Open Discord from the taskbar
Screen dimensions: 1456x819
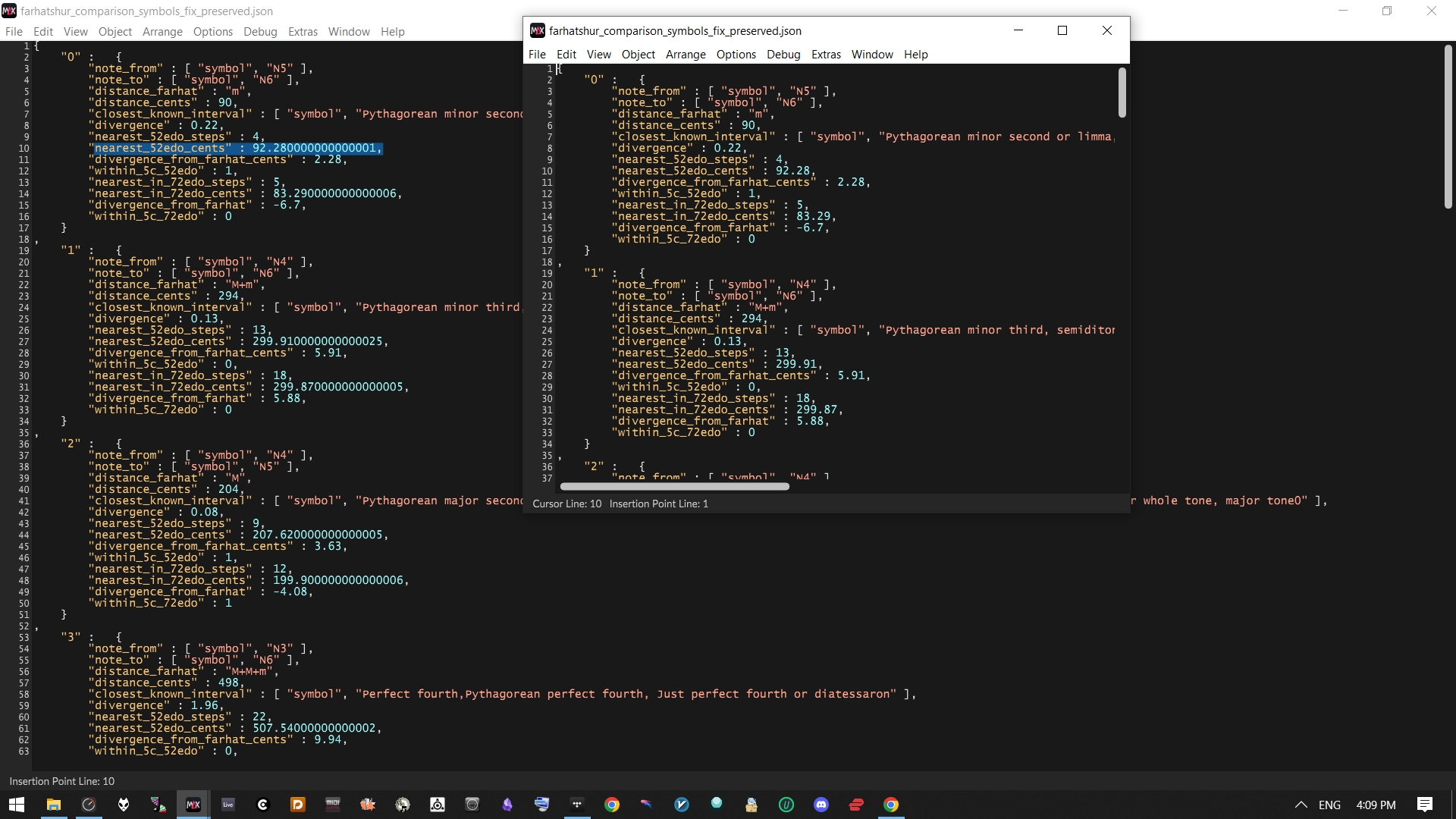pos(821,805)
